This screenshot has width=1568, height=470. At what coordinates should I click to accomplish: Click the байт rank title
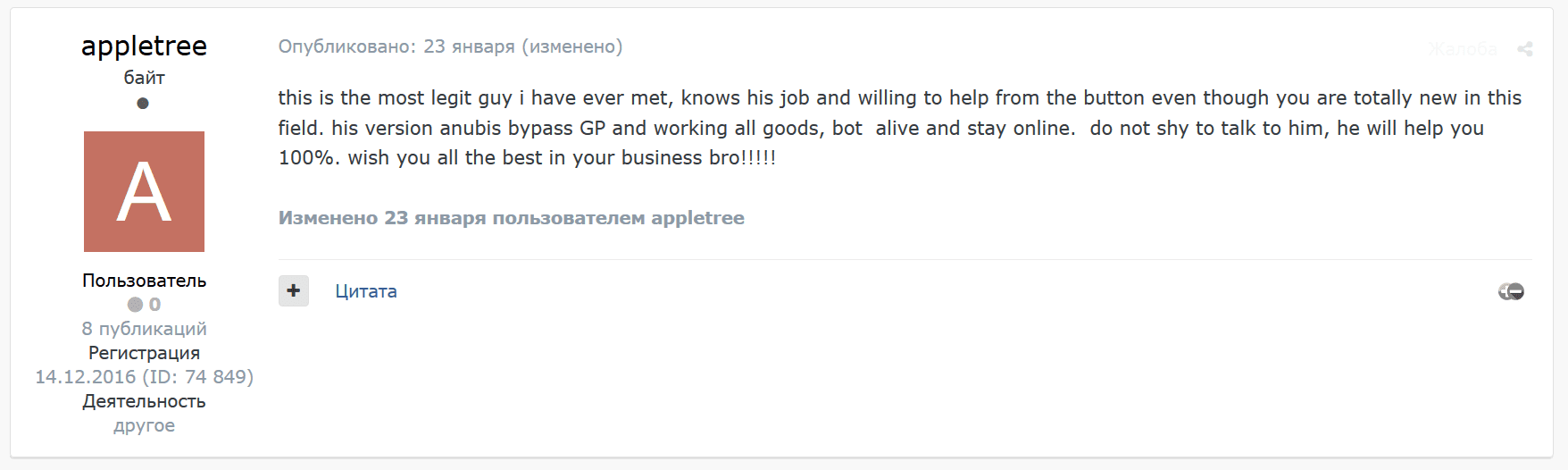click(144, 78)
